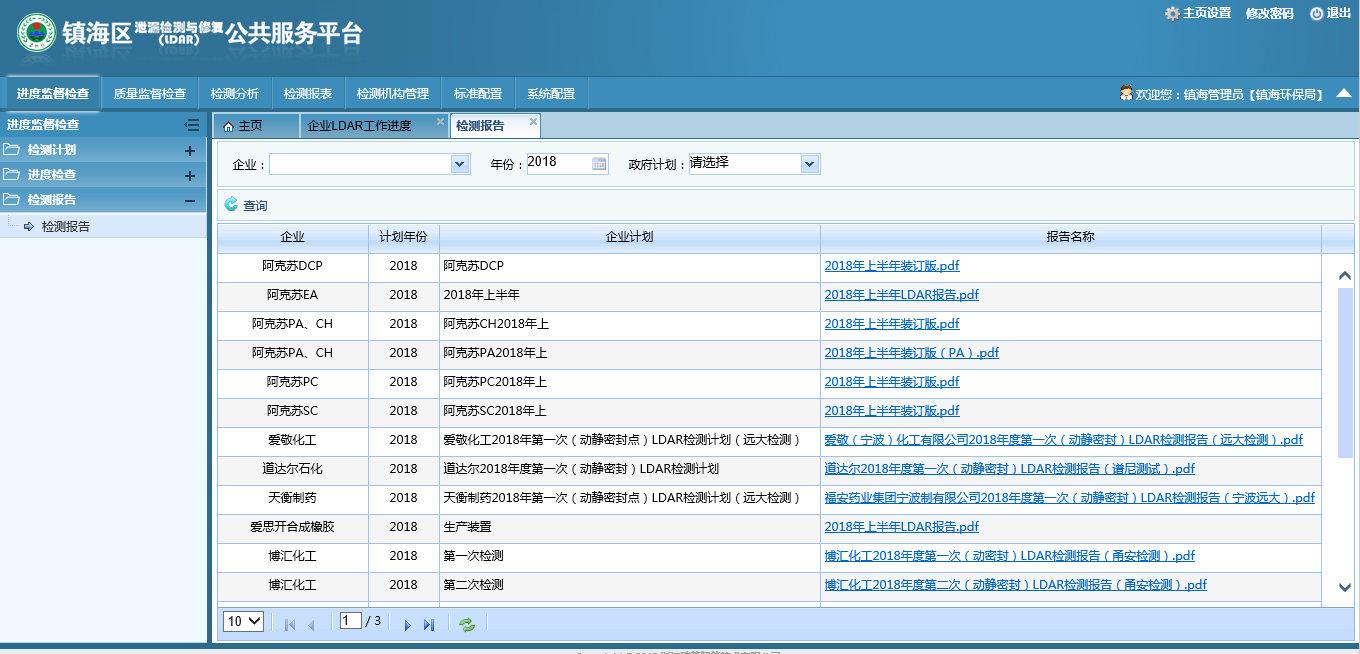This screenshot has height=654, width=1360.
Task: Open the 标准配置 menu
Action: coord(478,94)
